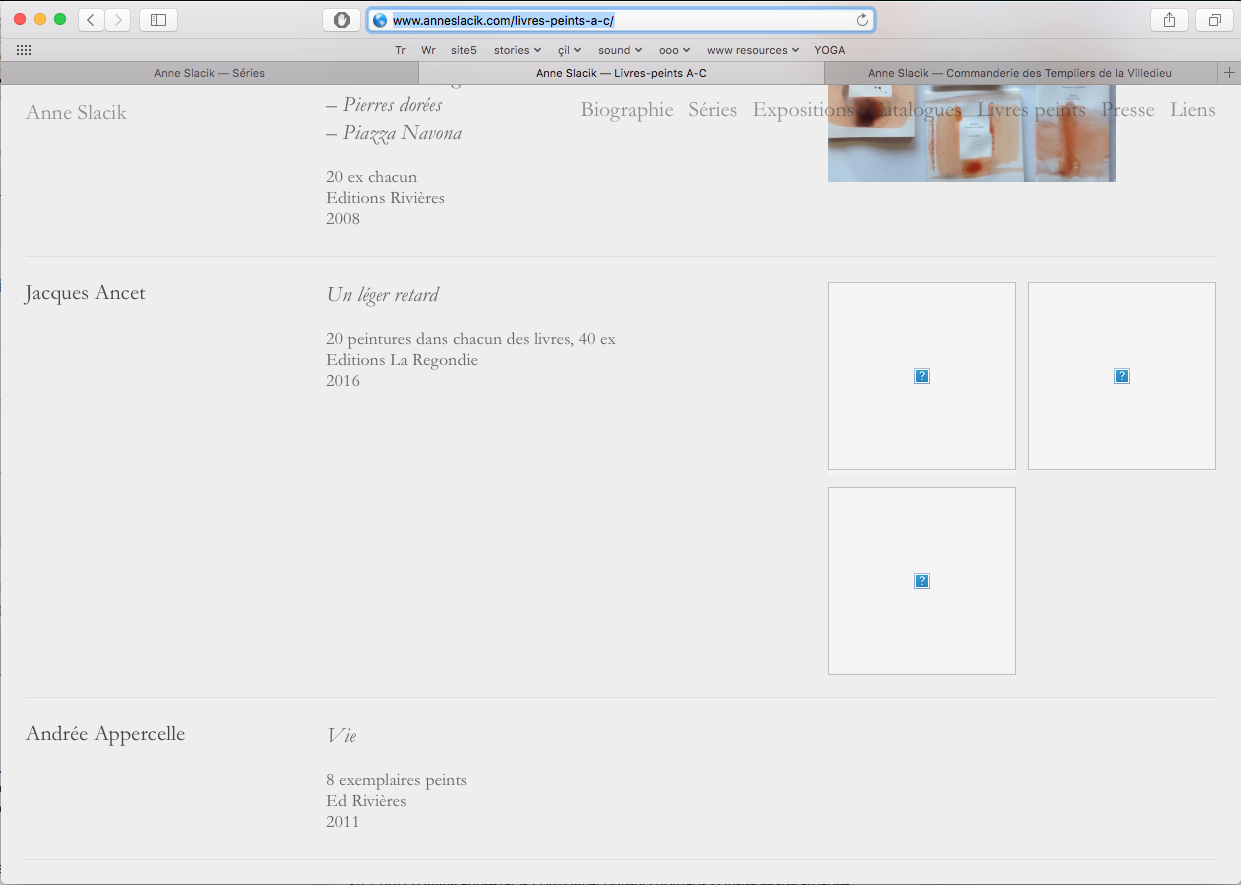
Task: Show all tabs overview icon
Action: point(1214,20)
